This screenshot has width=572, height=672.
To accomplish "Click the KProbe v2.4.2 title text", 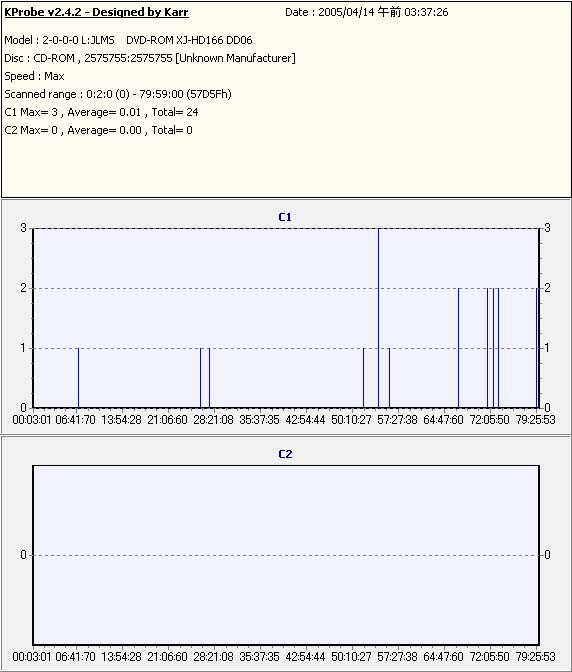I will [96, 12].
